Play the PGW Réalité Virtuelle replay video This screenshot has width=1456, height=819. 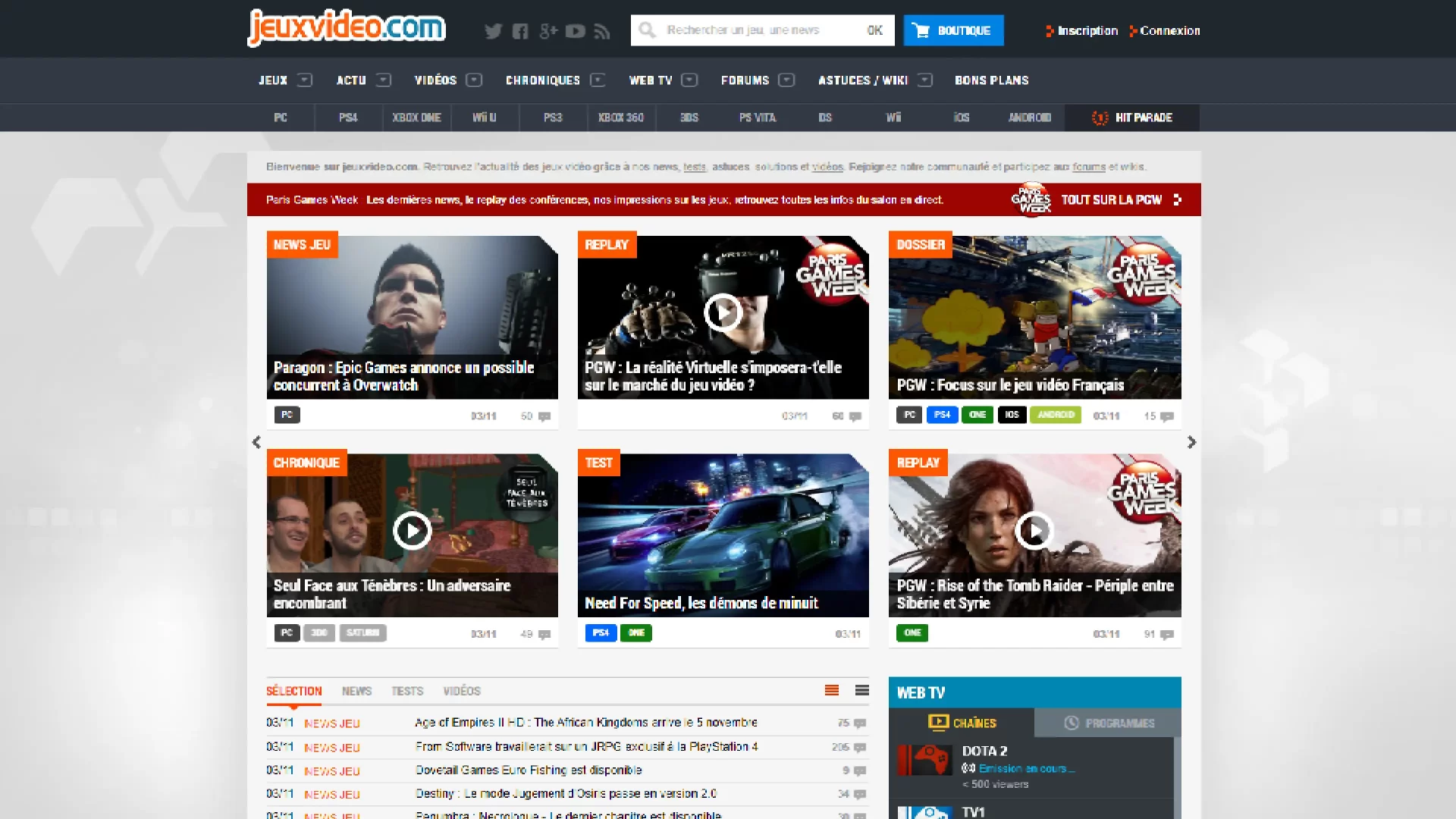pos(723,312)
